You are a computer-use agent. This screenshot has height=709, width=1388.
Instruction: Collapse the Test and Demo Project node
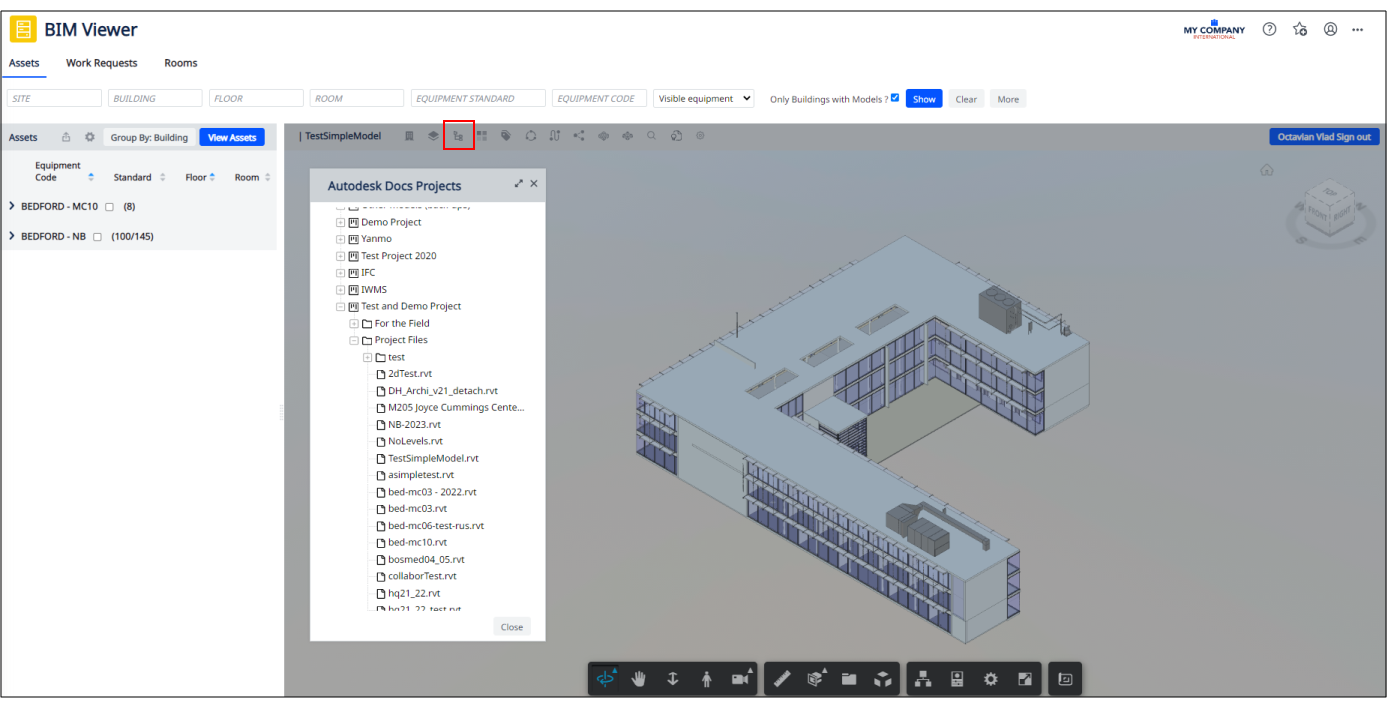[x=340, y=306]
